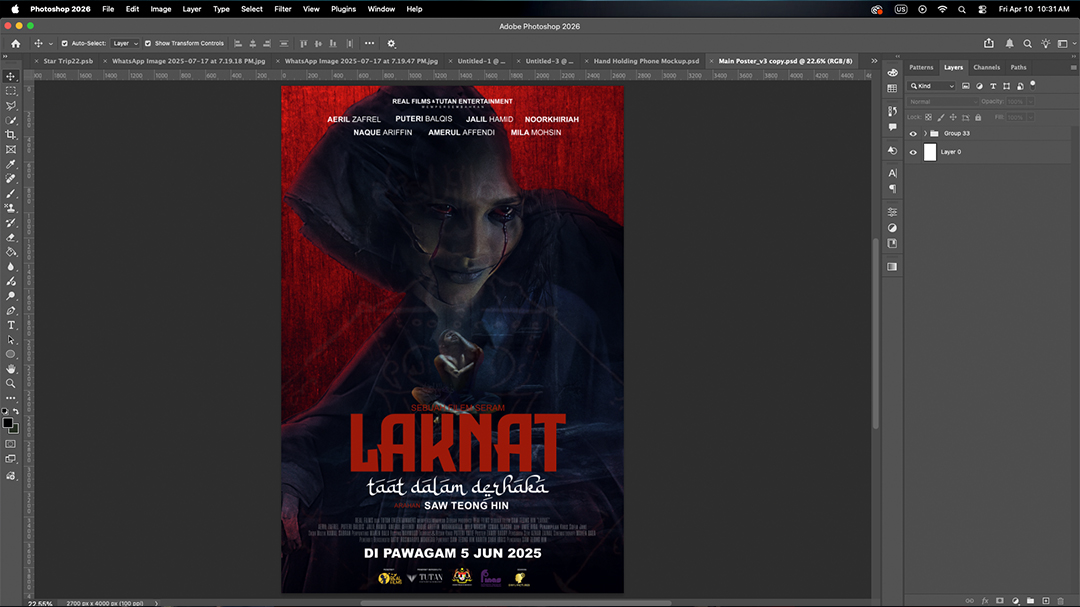Select the Crop tool
The image size is (1080, 607).
(10, 135)
